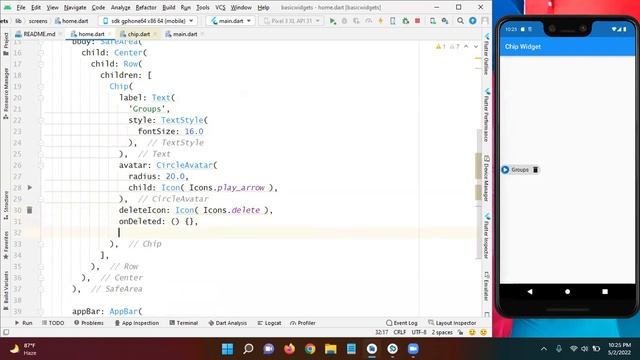Toggle fold marker at line 19 Chip
Image resolution: width=640 pixels, height=360 pixels.
41,87
